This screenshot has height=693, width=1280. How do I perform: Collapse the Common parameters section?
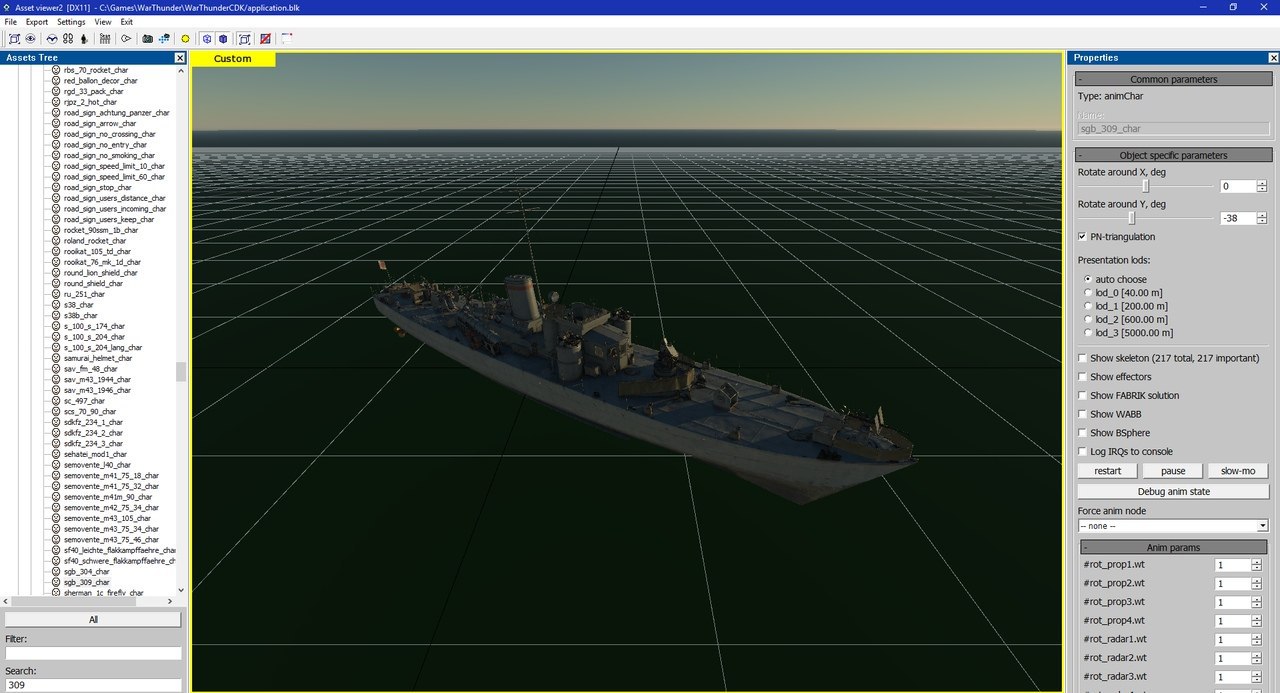tap(1172, 79)
